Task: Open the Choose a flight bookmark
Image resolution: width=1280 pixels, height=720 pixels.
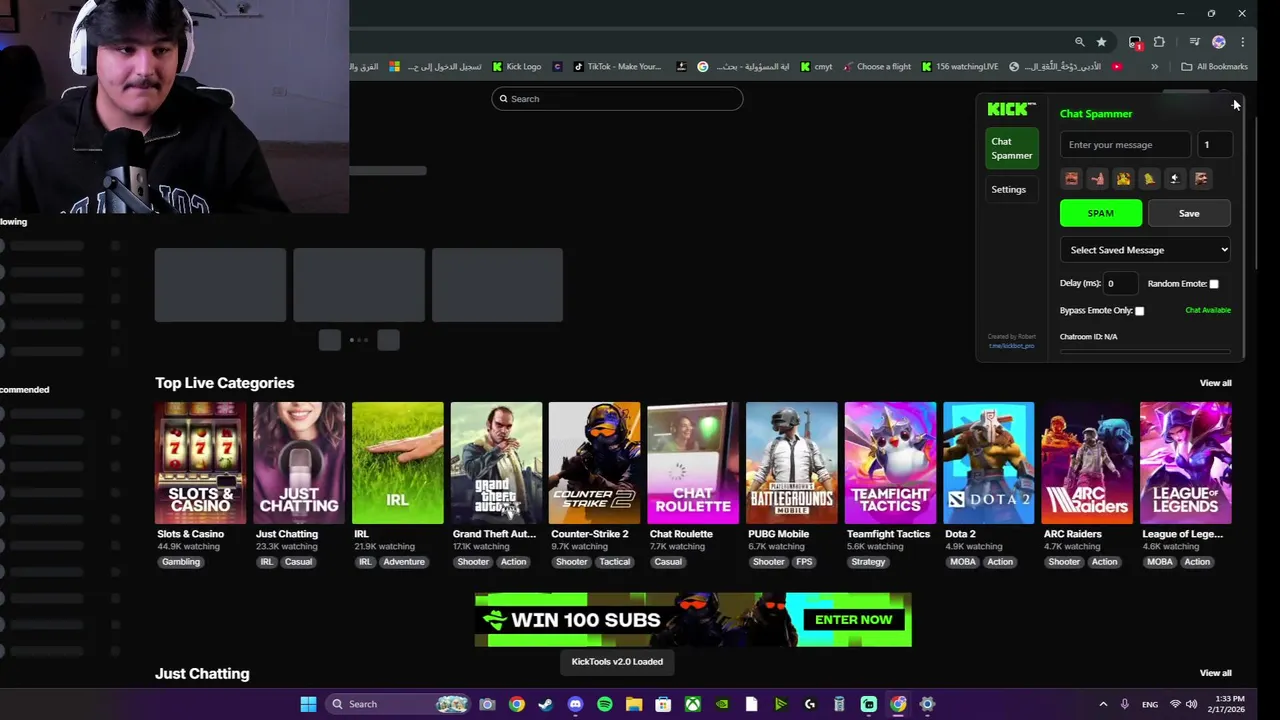Action: point(877,67)
